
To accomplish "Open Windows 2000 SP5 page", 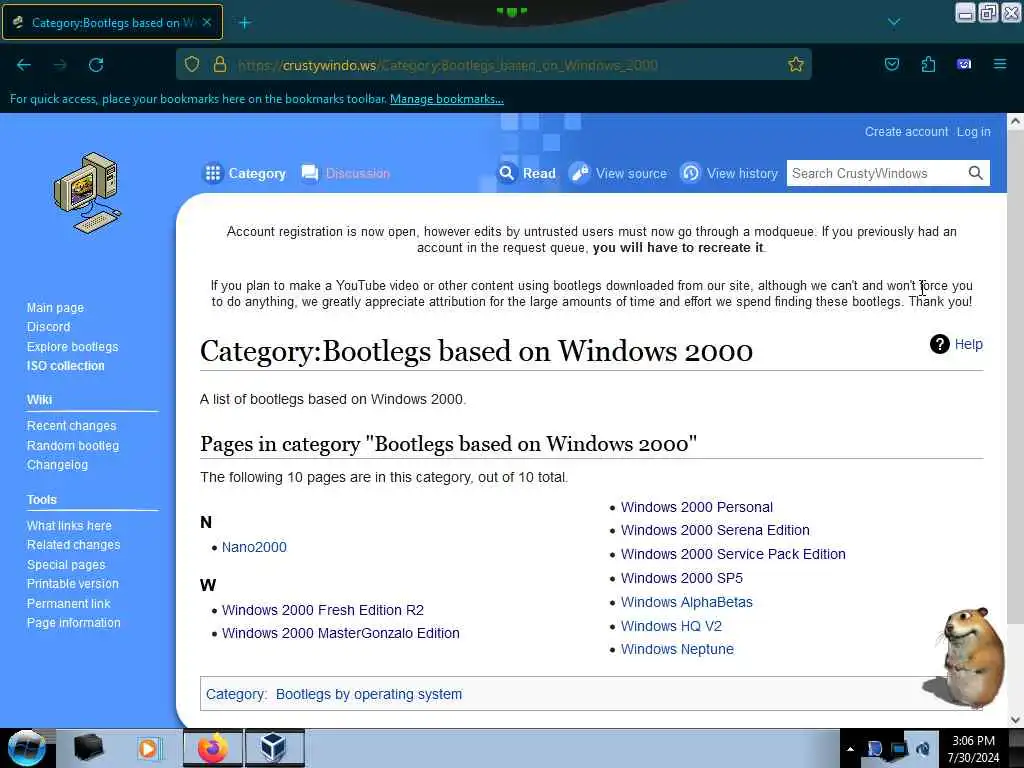I will (x=681, y=579).
